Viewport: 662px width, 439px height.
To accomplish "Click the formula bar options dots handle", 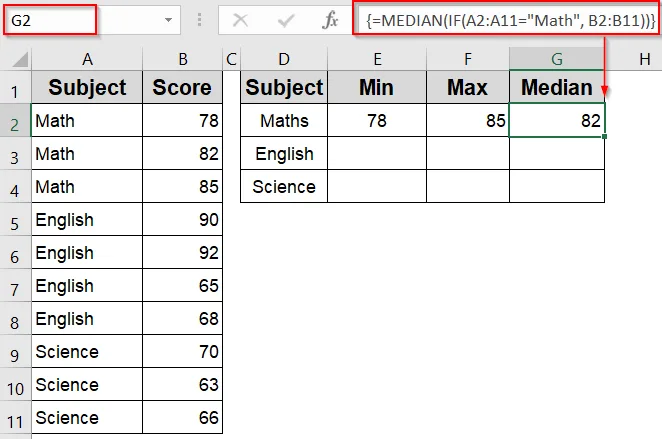I will 199,20.
